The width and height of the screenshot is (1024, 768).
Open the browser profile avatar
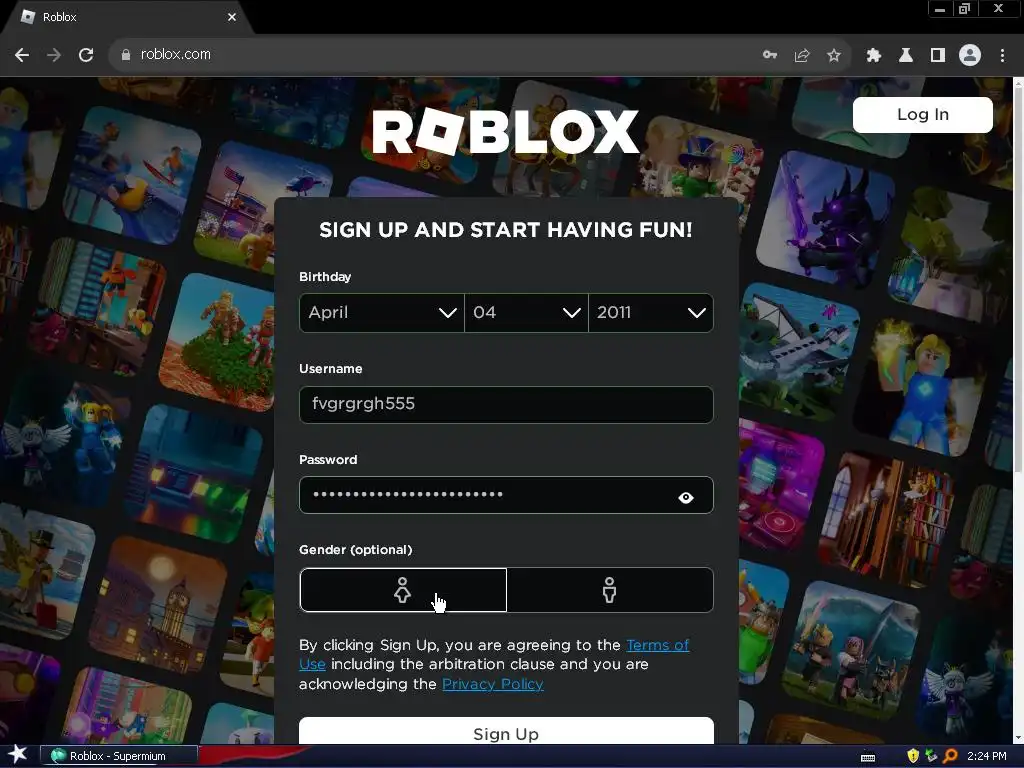tap(970, 55)
